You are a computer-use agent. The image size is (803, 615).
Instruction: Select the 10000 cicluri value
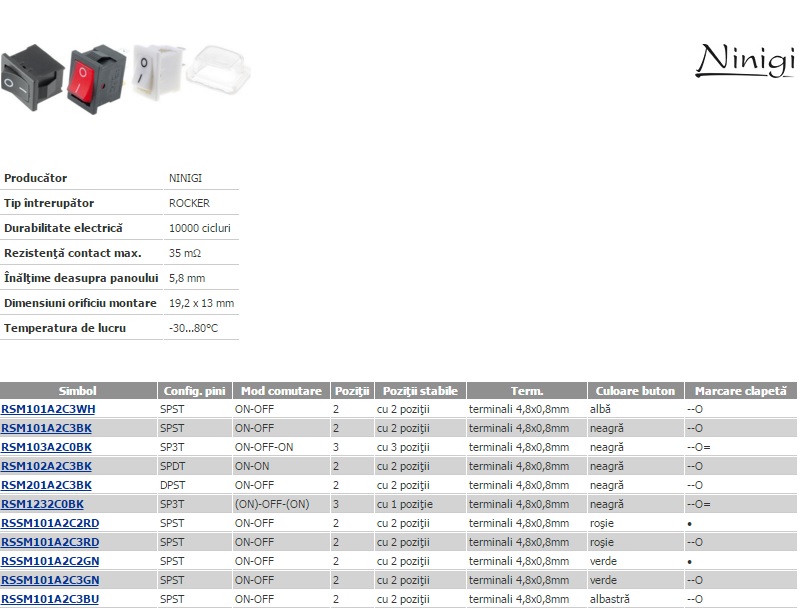click(200, 228)
